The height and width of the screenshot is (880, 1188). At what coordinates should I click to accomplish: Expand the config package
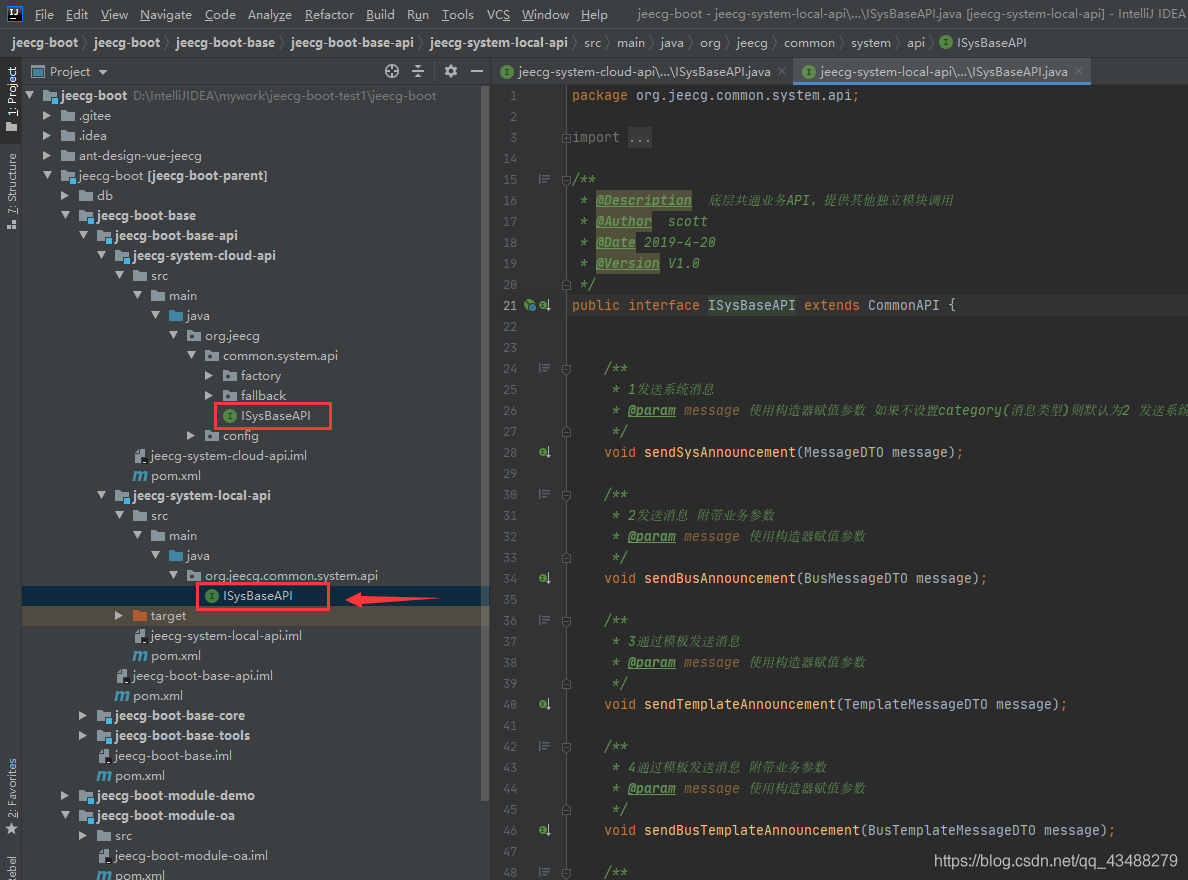pos(192,436)
